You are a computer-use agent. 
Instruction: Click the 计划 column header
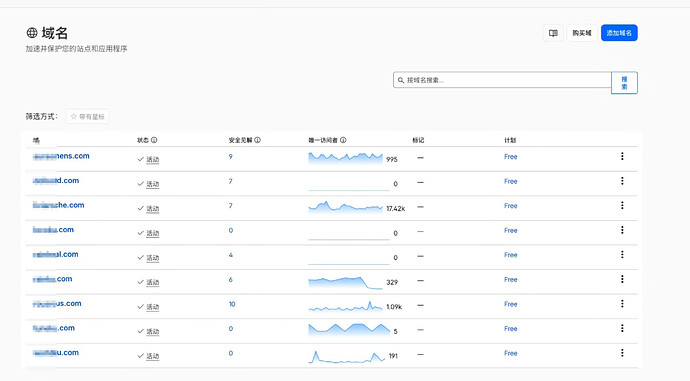pyautogui.click(x=510, y=140)
